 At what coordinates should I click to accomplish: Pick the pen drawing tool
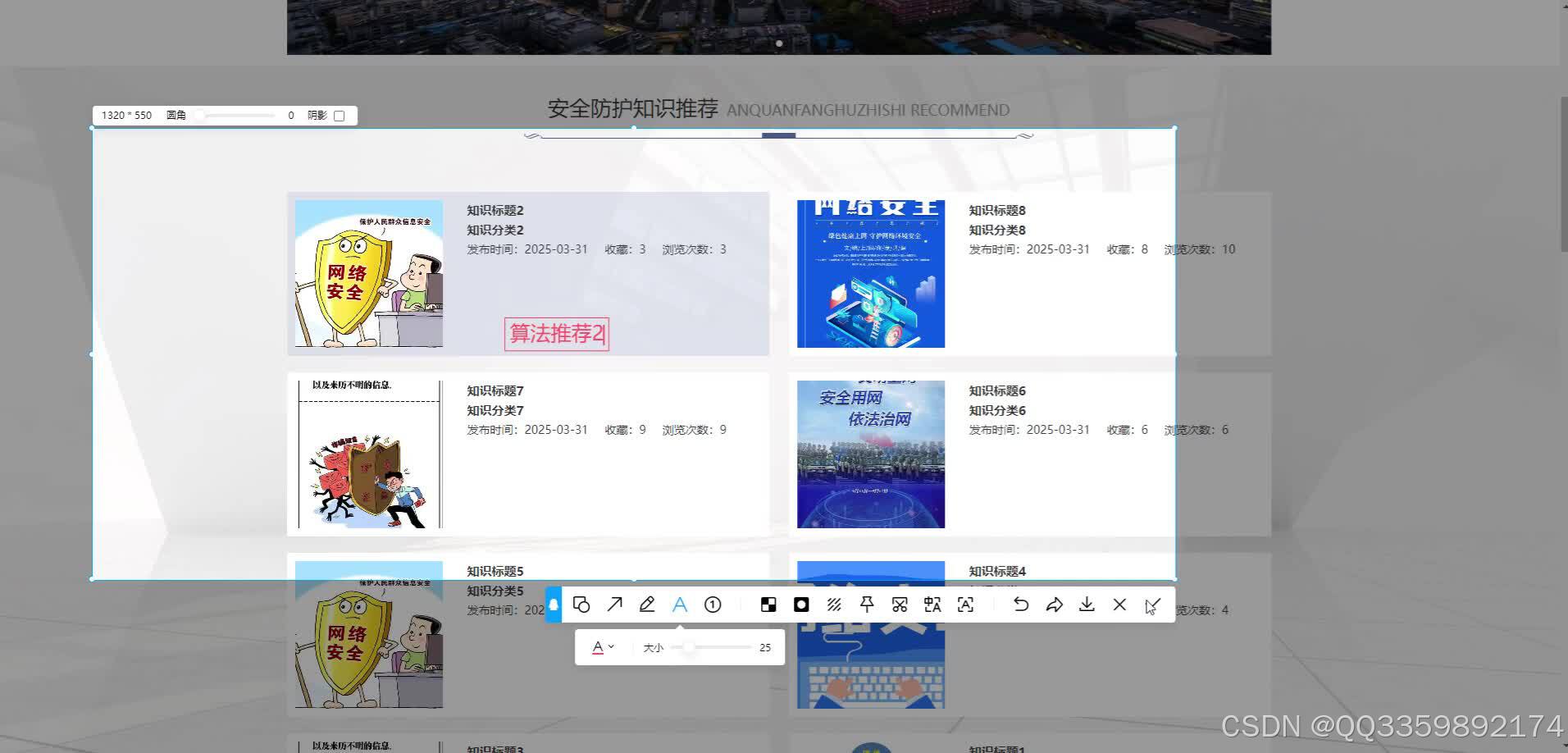[647, 605]
